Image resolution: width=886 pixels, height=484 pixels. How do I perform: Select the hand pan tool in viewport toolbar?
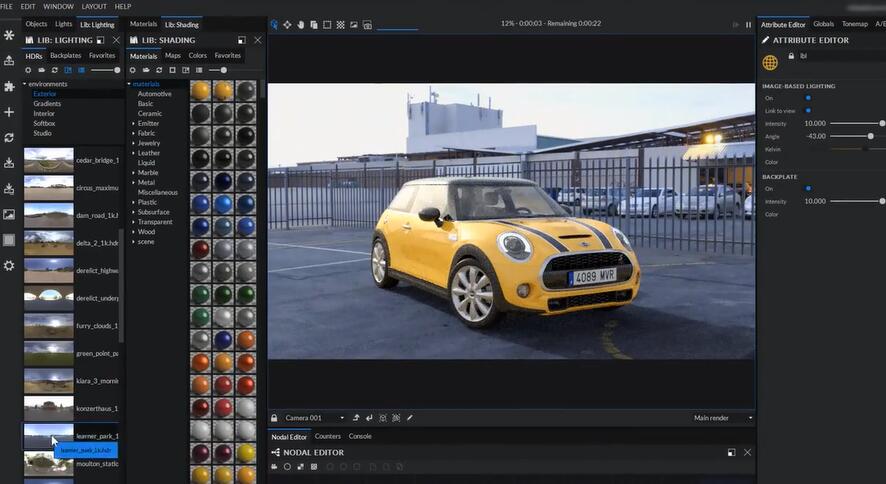tap(301, 25)
